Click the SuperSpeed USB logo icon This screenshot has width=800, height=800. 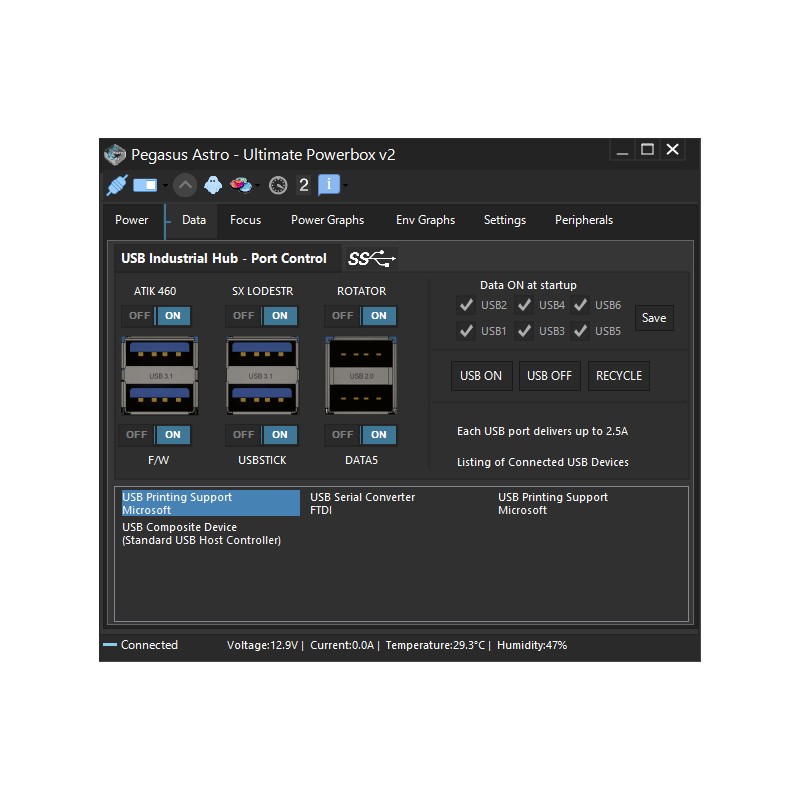[x=372, y=259]
